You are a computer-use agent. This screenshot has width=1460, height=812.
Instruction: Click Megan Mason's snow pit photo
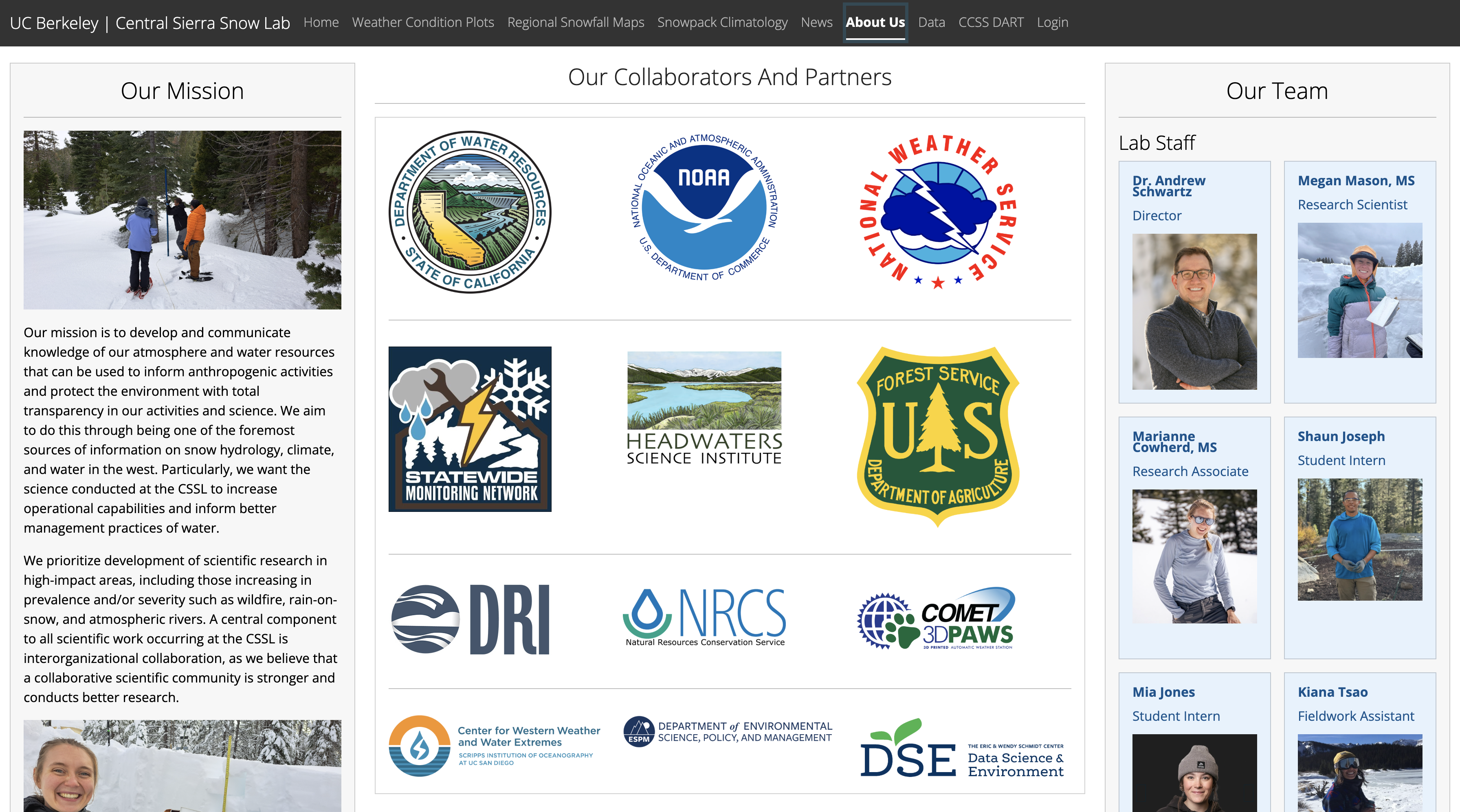coord(1360,290)
